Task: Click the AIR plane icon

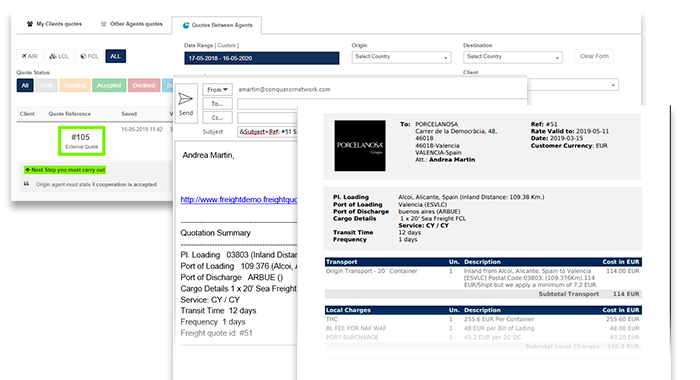Action: pos(25,56)
